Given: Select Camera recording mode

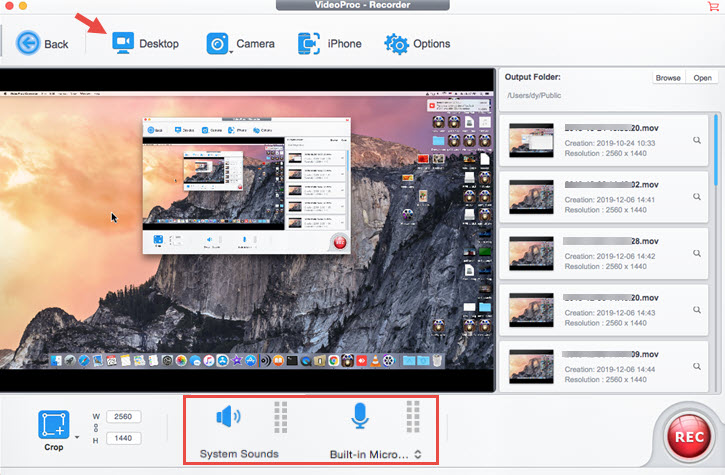Looking at the screenshot, I should (240, 43).
